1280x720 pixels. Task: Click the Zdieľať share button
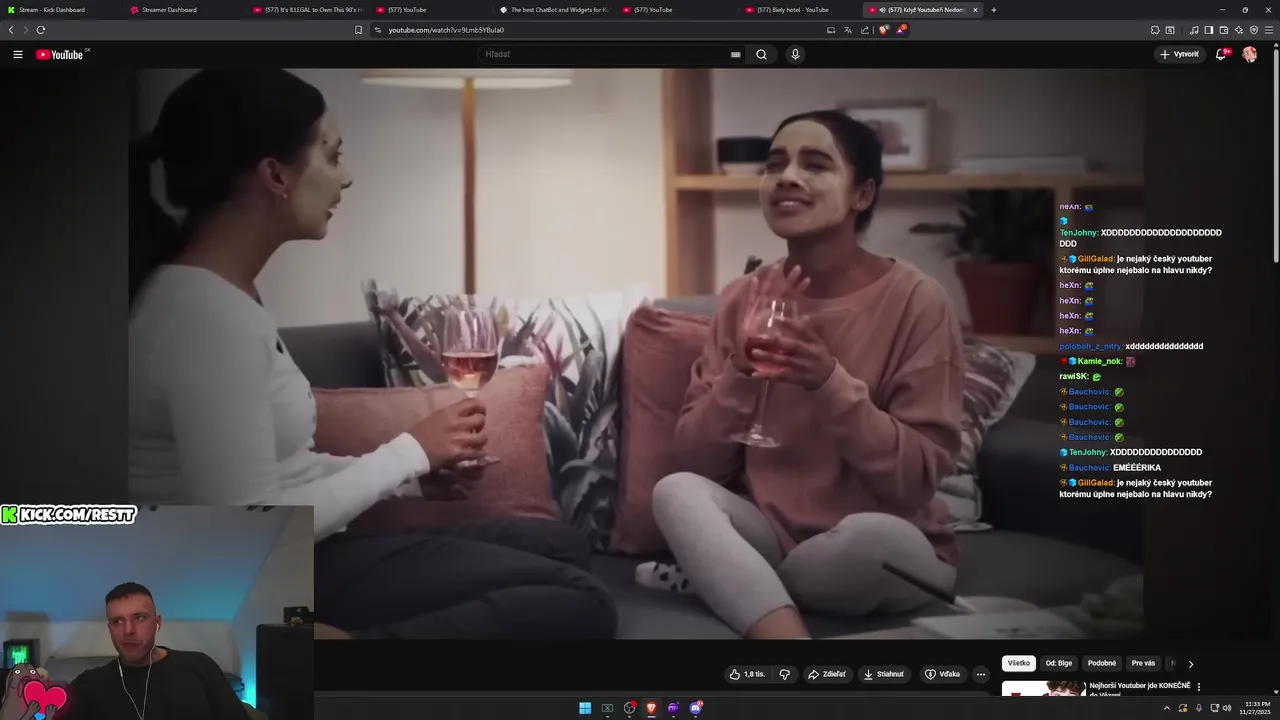tap(827, 674)
